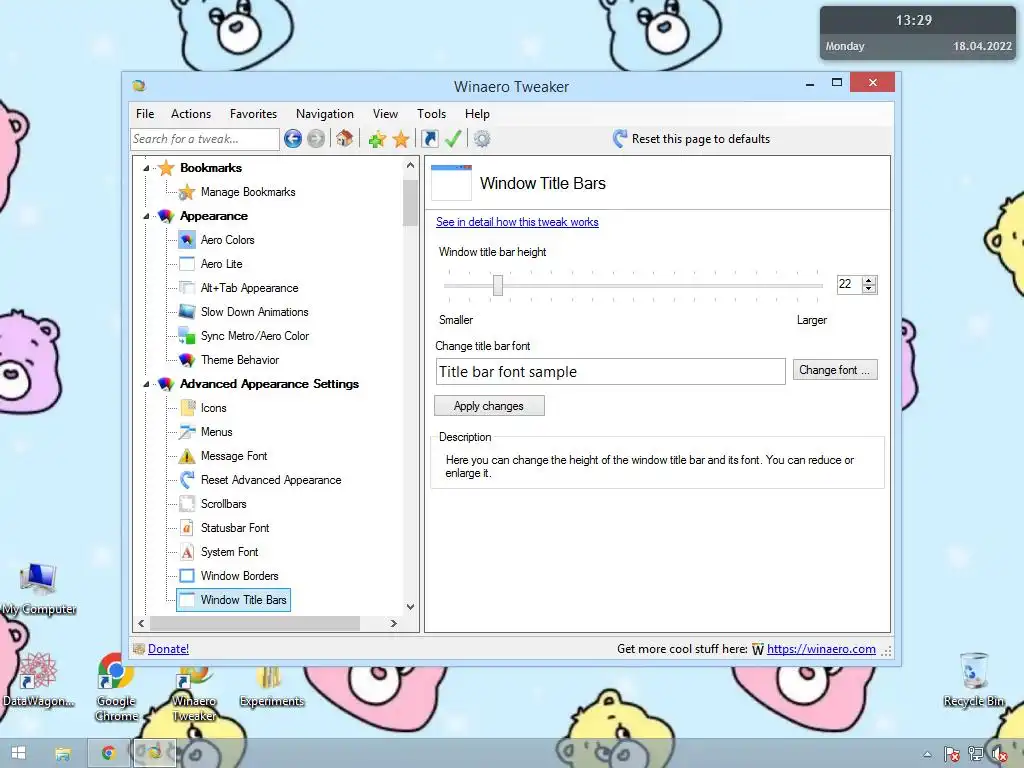Click the title bar font sample field

tap(610, 372)
